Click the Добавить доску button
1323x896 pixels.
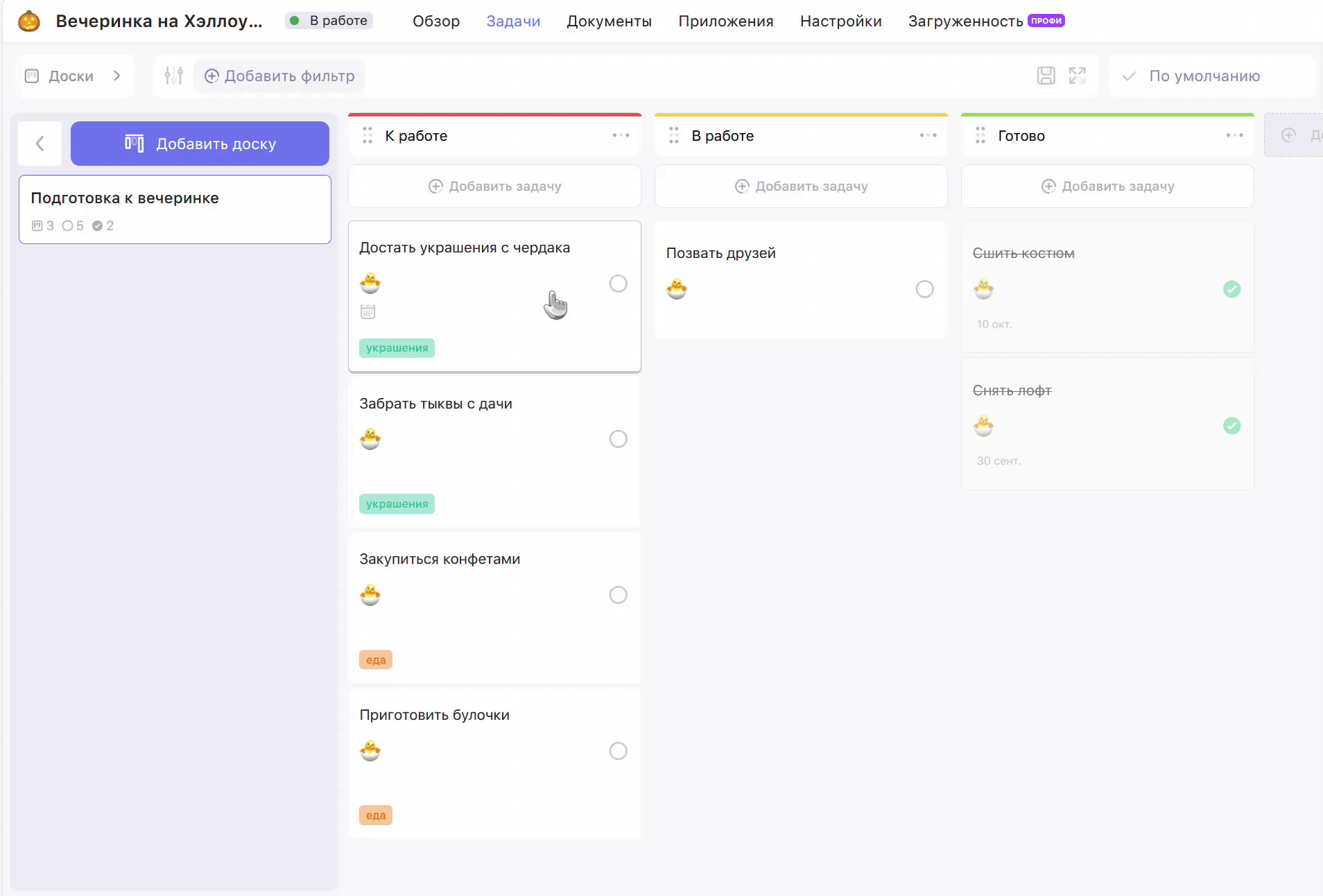(x=200, y=144)
